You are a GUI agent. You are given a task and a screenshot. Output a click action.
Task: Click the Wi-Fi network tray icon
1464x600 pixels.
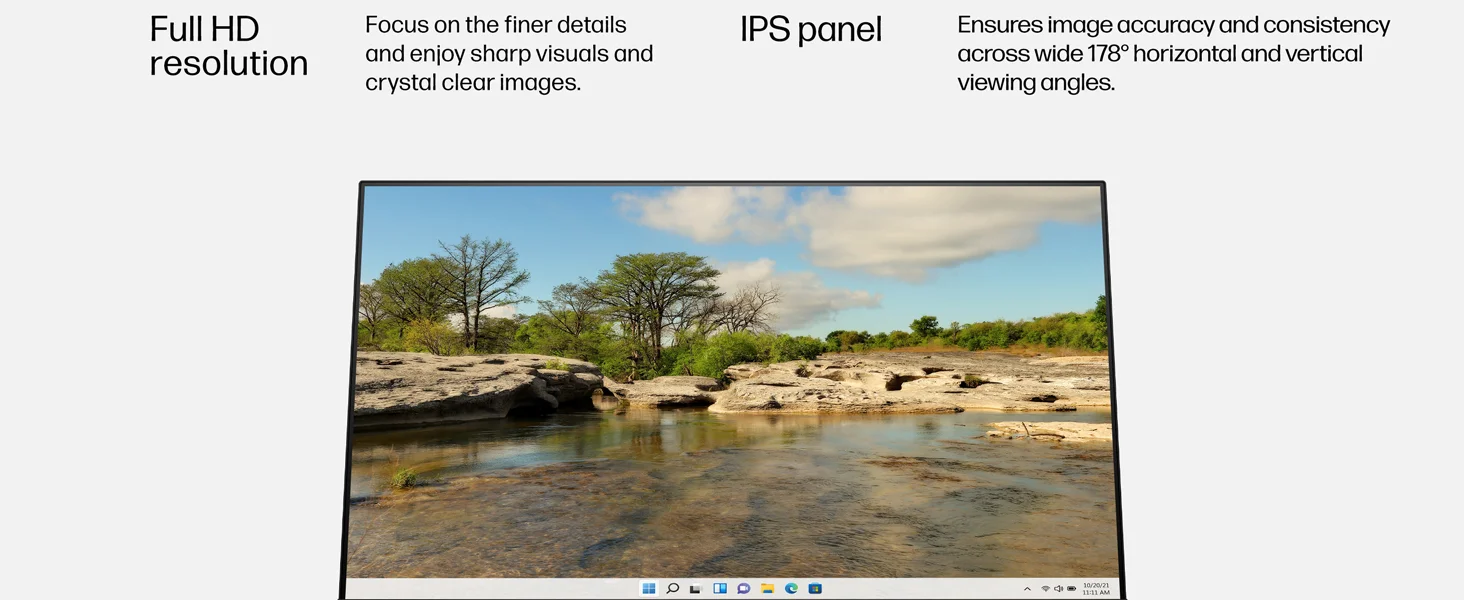[1046, 589]
